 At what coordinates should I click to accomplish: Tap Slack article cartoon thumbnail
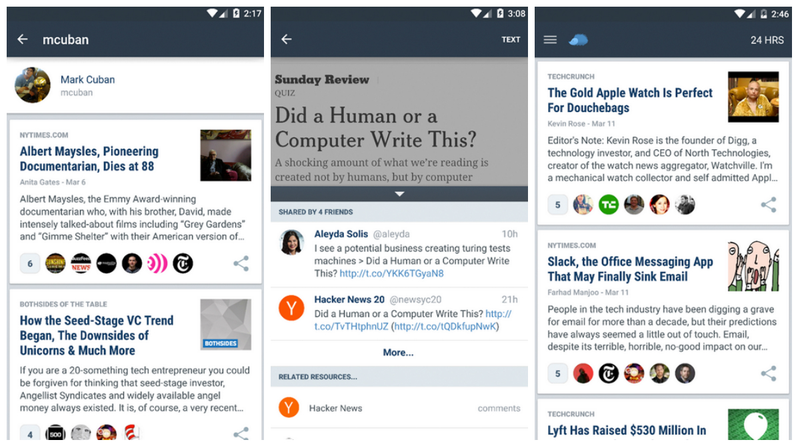coord(753,266)
